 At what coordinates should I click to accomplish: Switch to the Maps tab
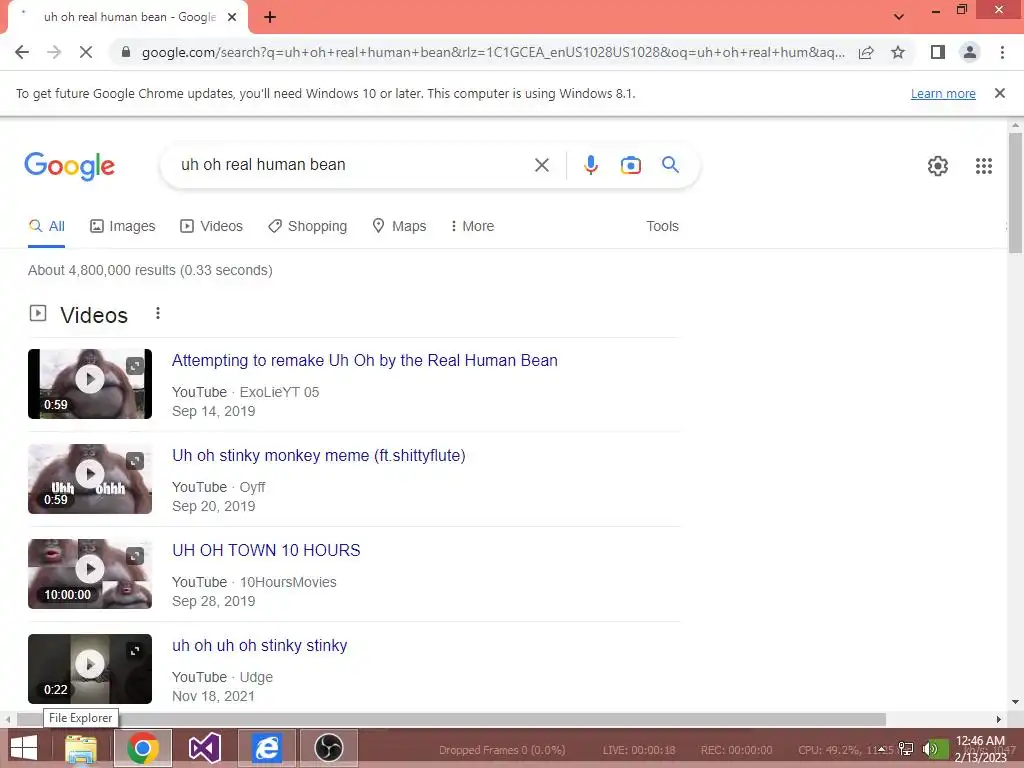point(399,226)
